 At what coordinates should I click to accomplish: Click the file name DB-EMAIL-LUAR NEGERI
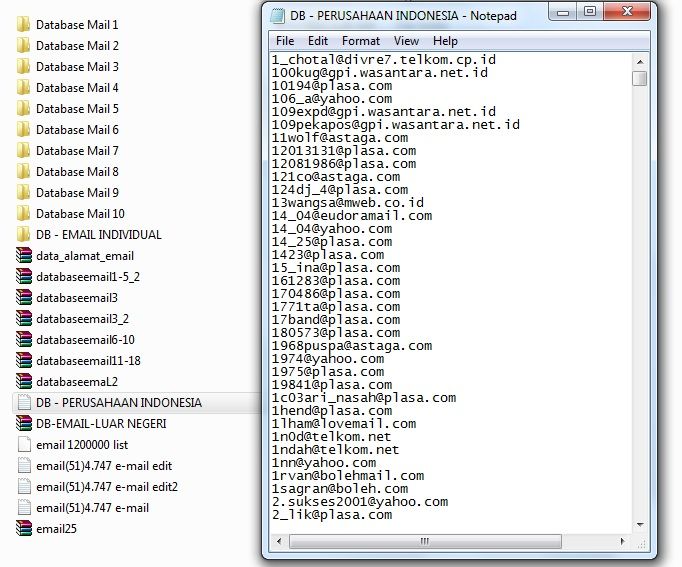tap(101, 424)
